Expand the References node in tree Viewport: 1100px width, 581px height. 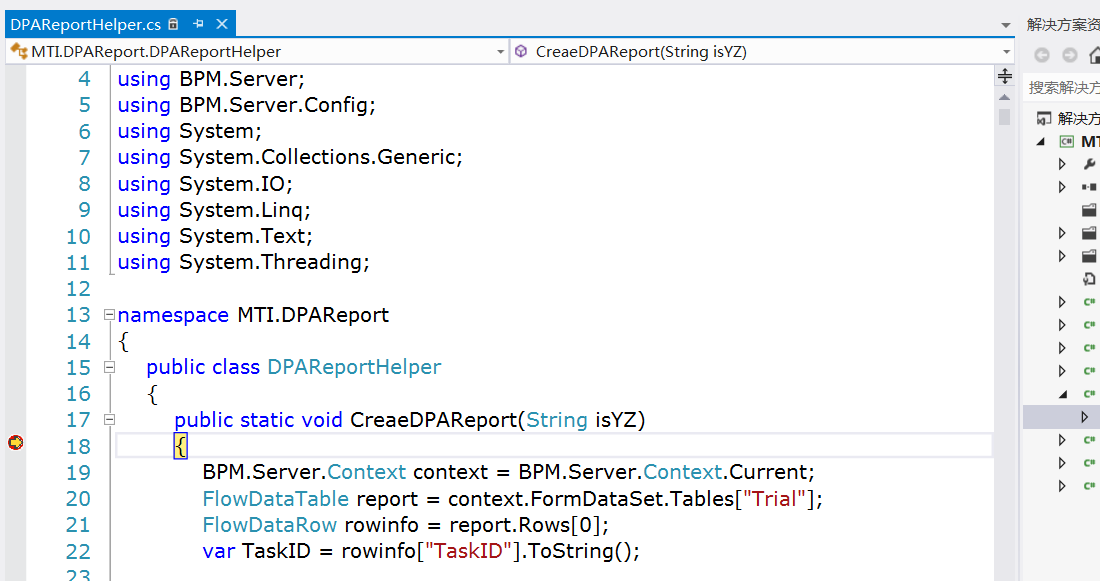1062,187
